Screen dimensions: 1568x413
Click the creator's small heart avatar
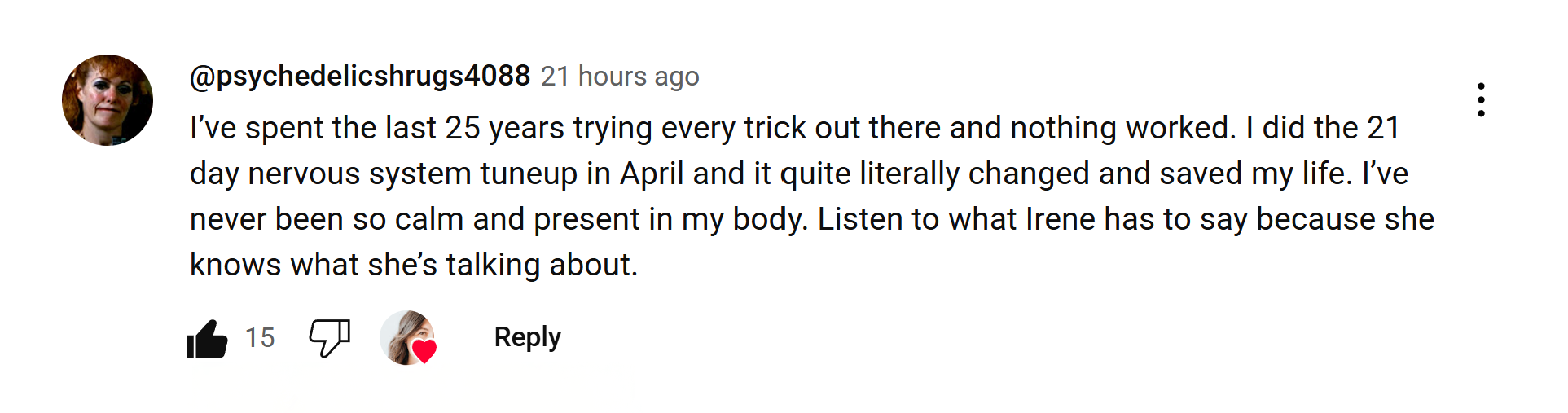(x=407, y=337)
